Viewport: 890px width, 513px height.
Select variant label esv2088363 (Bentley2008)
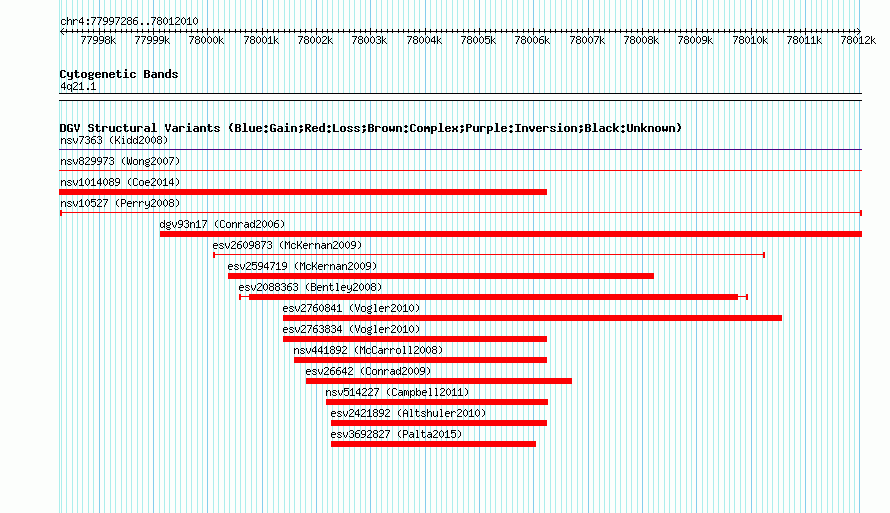[310, 287]
